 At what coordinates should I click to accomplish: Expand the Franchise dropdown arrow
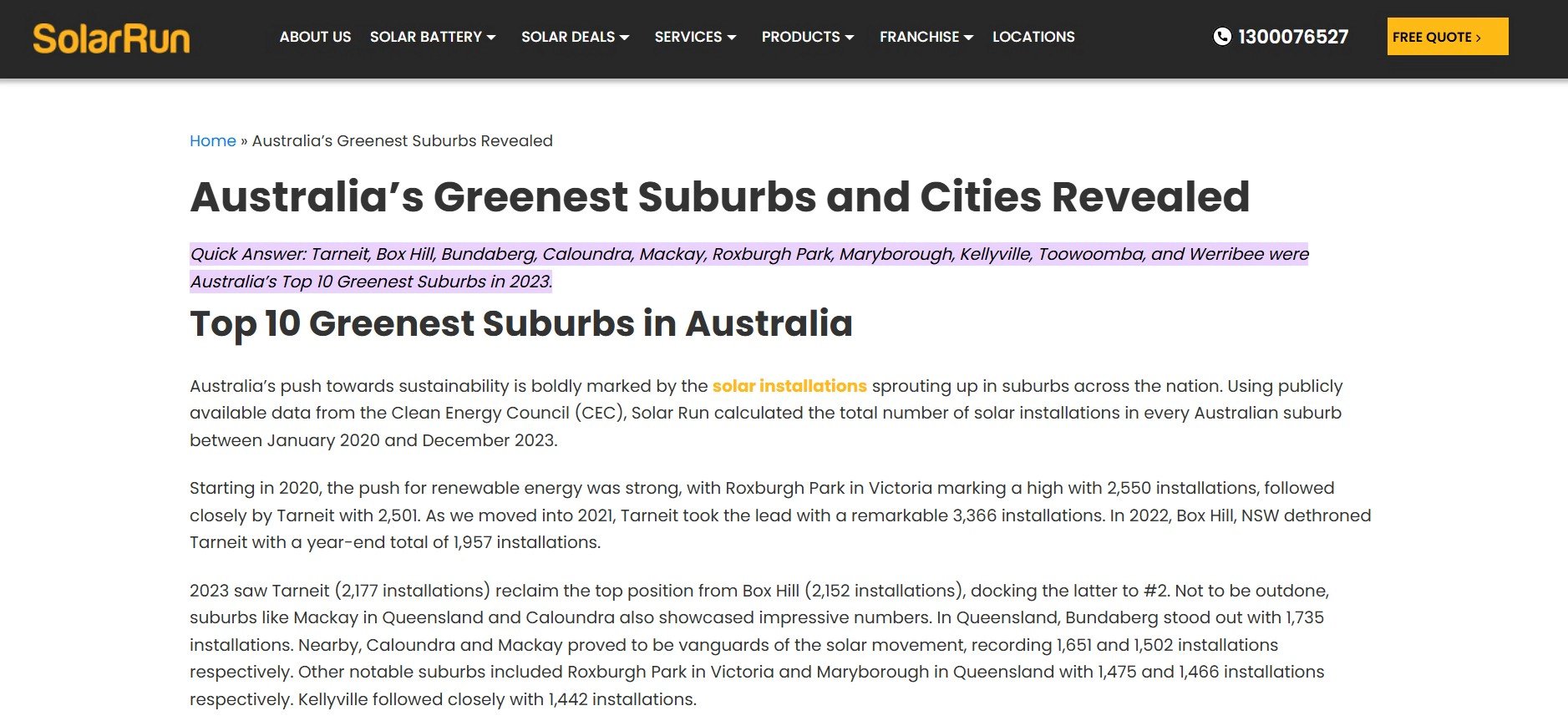tap(969, 38)
